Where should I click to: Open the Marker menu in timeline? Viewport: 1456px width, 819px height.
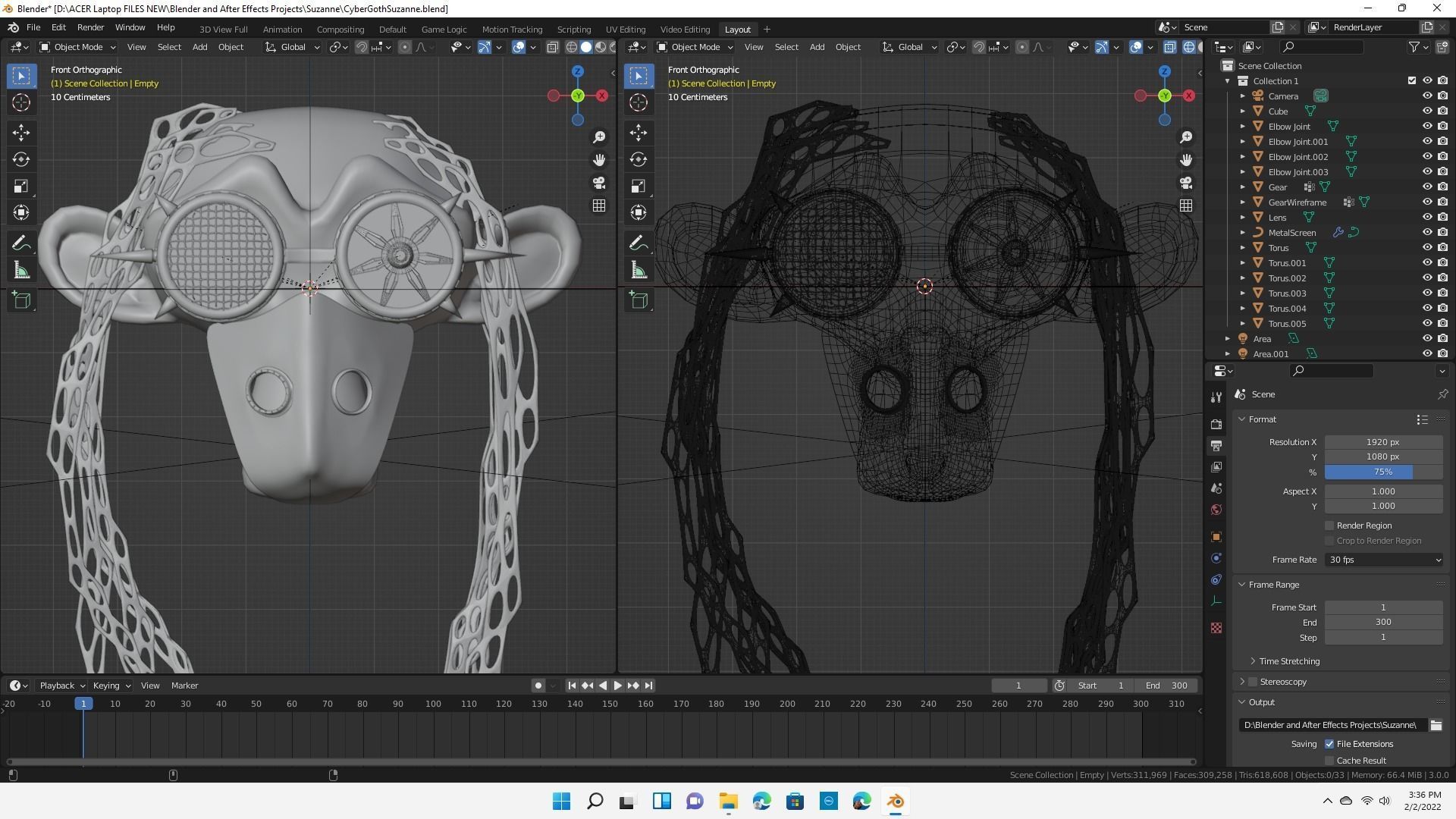pos(184,686)
